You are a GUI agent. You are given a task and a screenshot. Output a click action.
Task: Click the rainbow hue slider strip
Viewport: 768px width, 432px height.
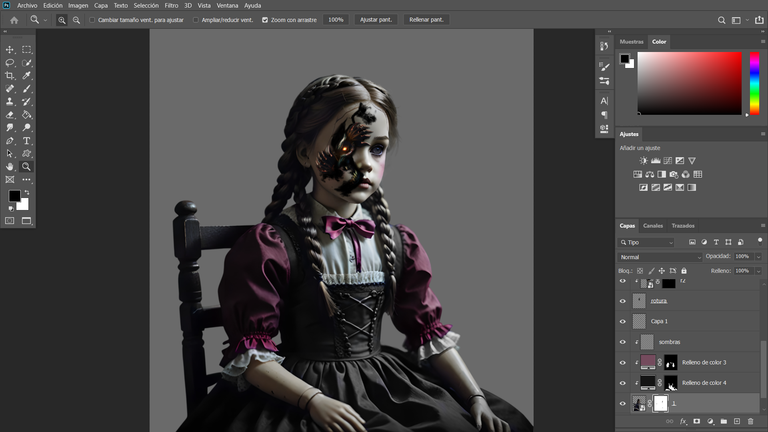(x=754, y=83)
